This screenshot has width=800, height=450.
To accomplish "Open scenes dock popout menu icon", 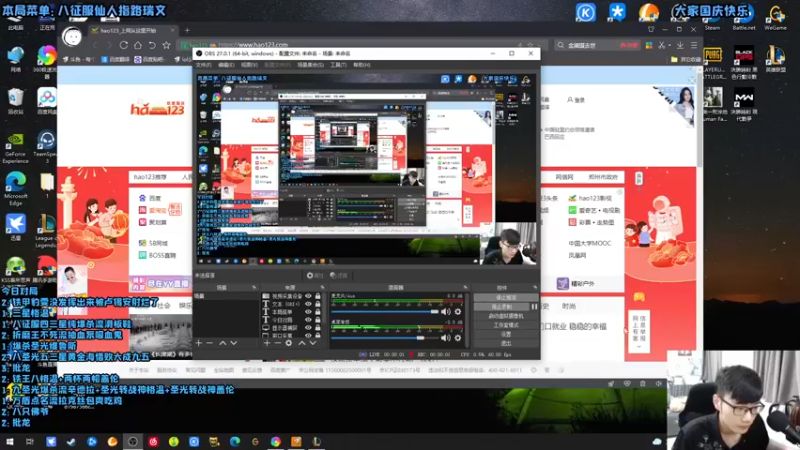I will coord(254,287).
